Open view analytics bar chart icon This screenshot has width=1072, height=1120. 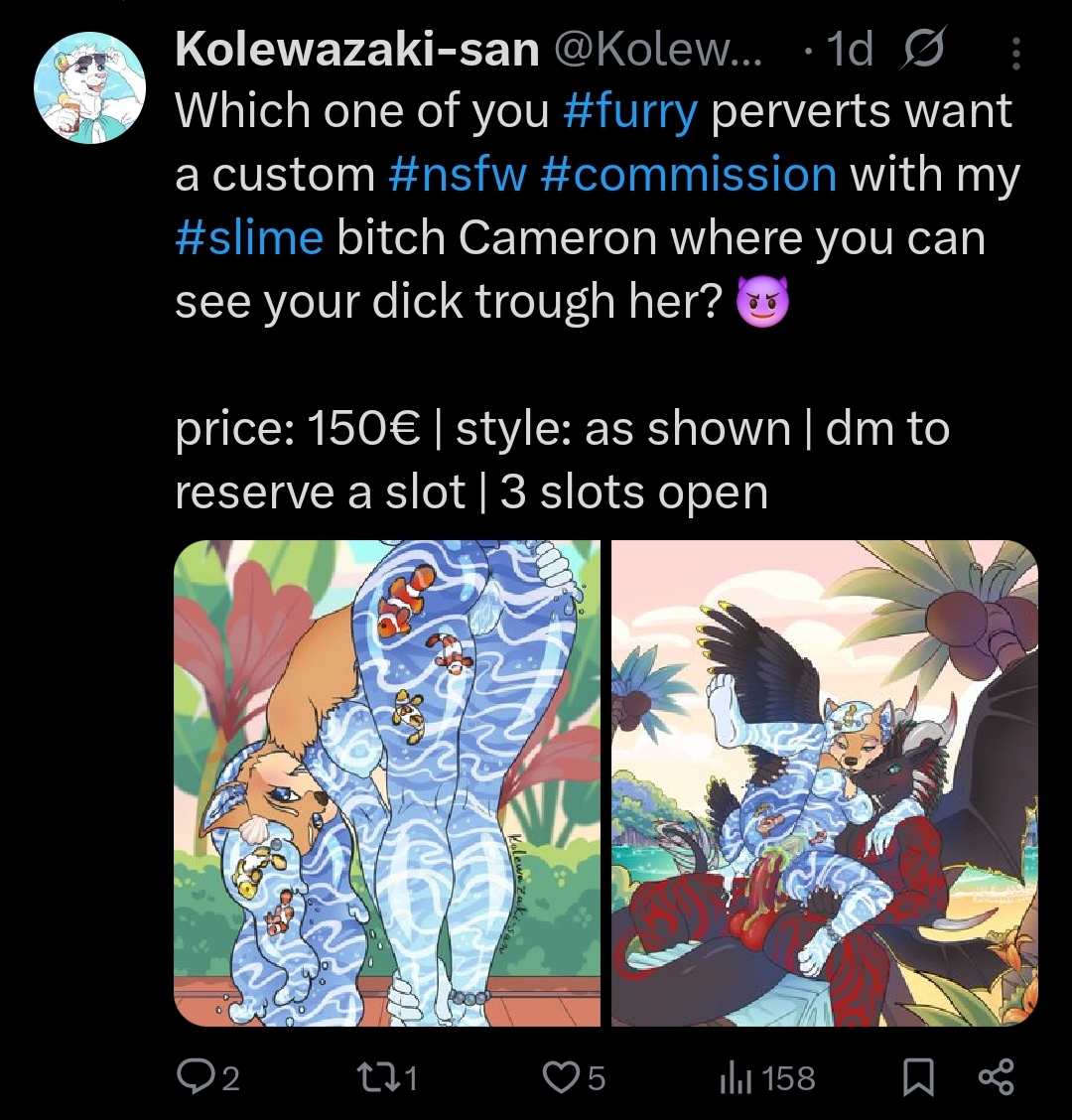pyautogui.click(x=735, y=1078)
